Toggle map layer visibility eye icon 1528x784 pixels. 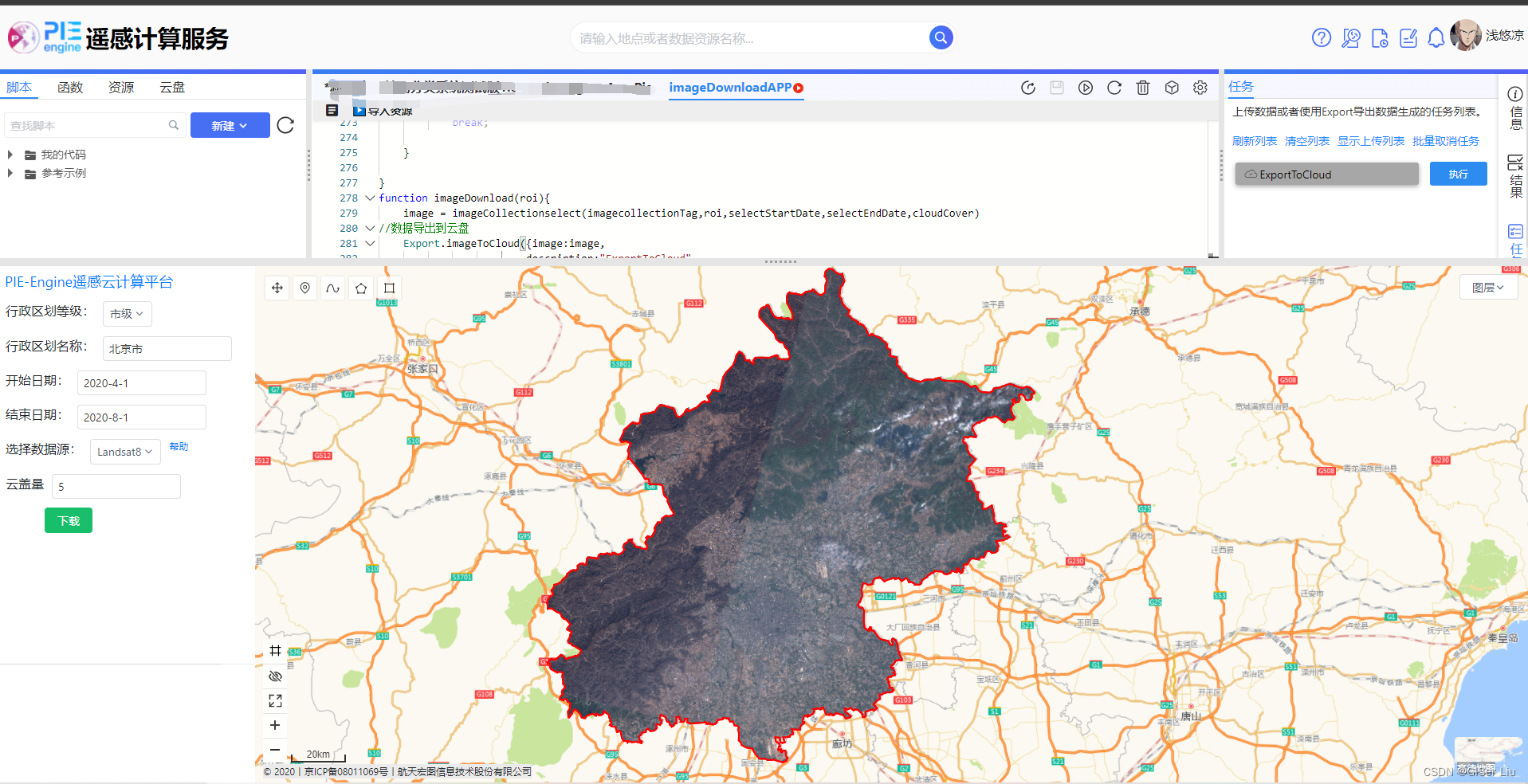[x=275, y=676]
